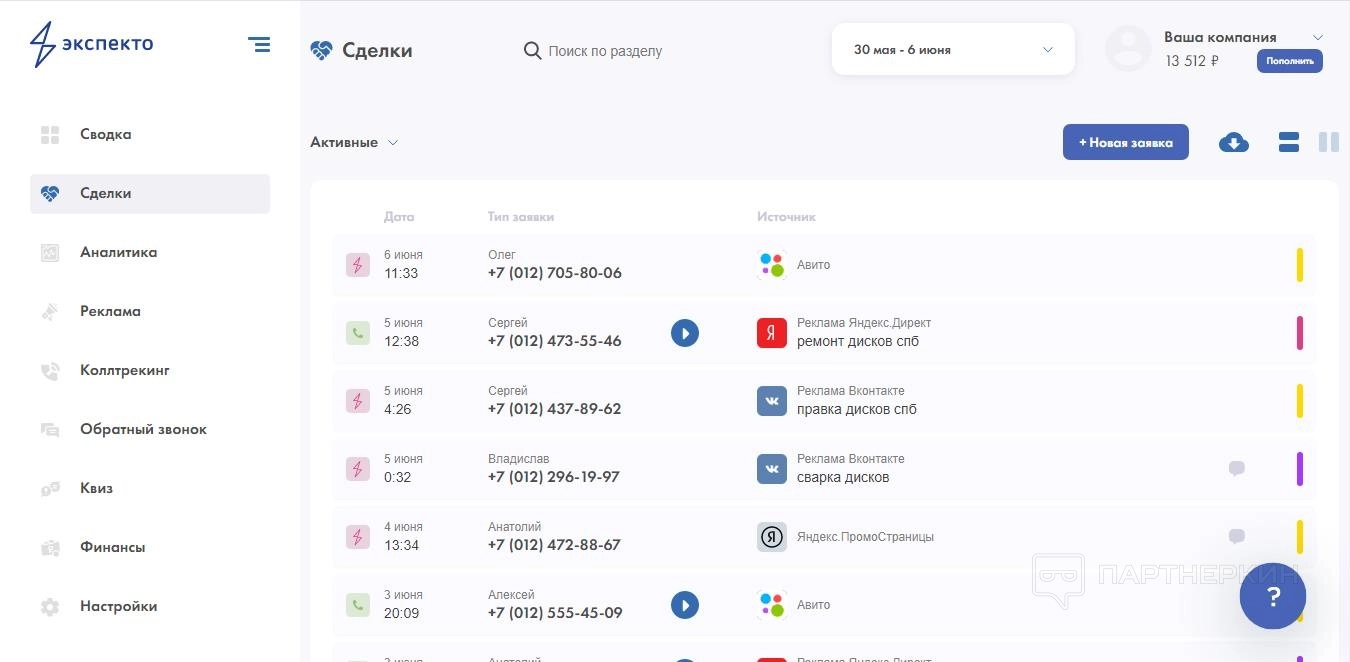
Task: Click purple status marker for Владислав row
Action: [x=1300, y=469]
